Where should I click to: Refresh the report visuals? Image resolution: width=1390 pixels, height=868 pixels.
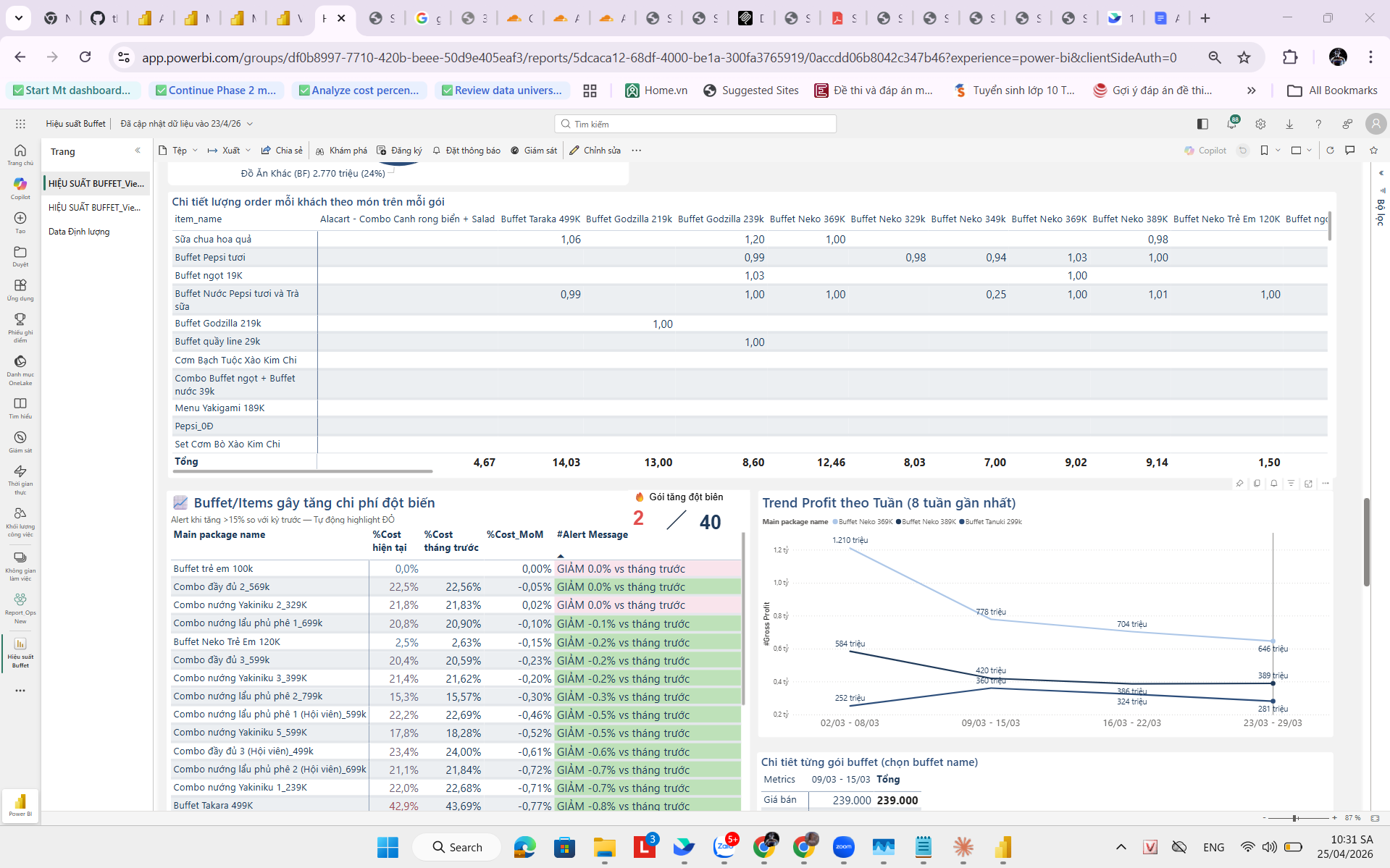click(1330, 151)
